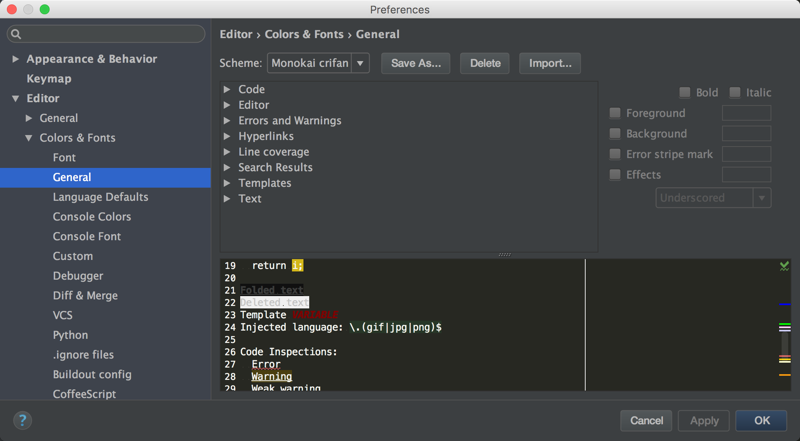Click the Background color swatch
Screen dimensions: 800x441
(746, 134)
